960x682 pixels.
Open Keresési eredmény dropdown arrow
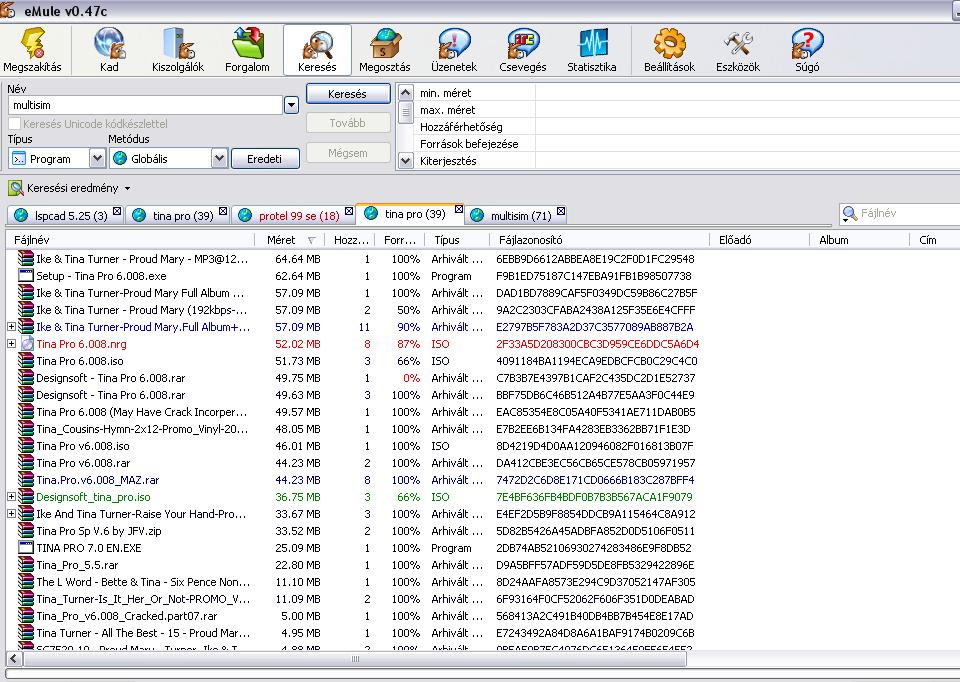point(127,189)
